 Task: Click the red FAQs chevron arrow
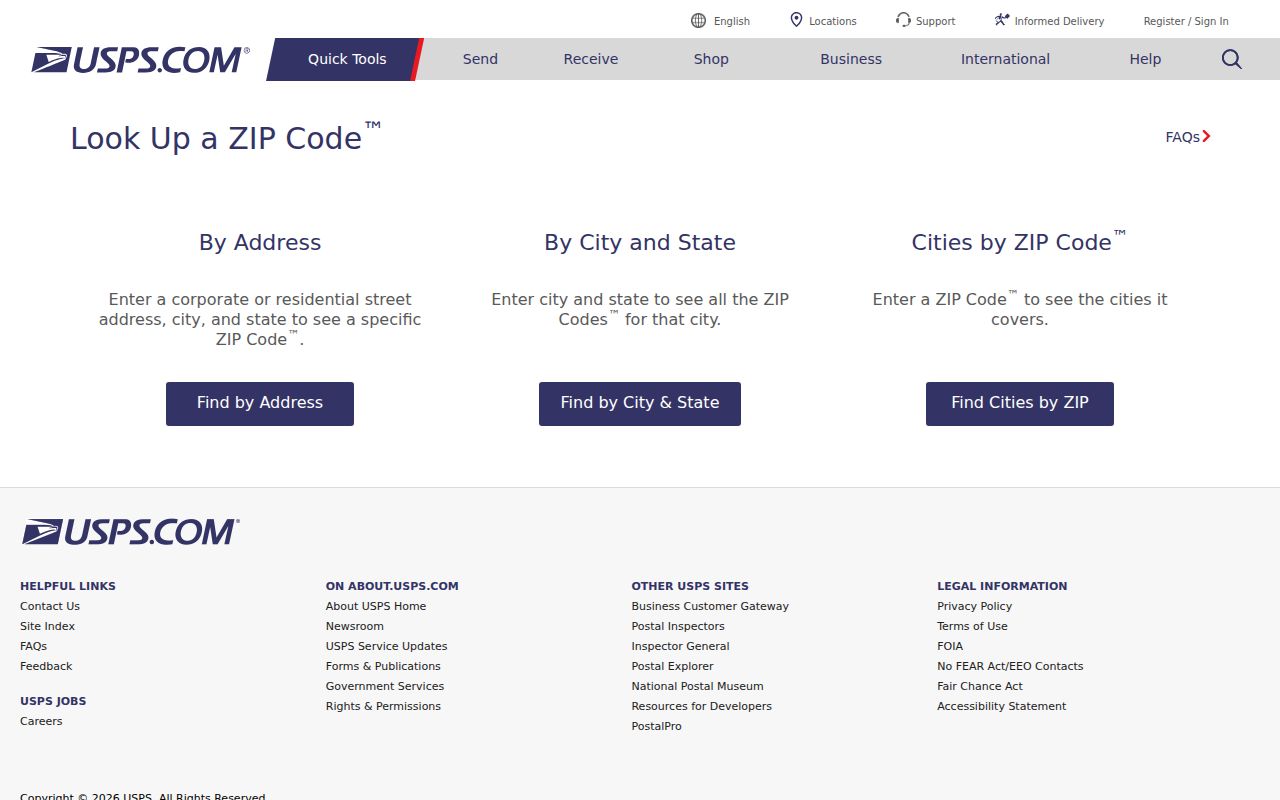click(x=1207, y=137)
